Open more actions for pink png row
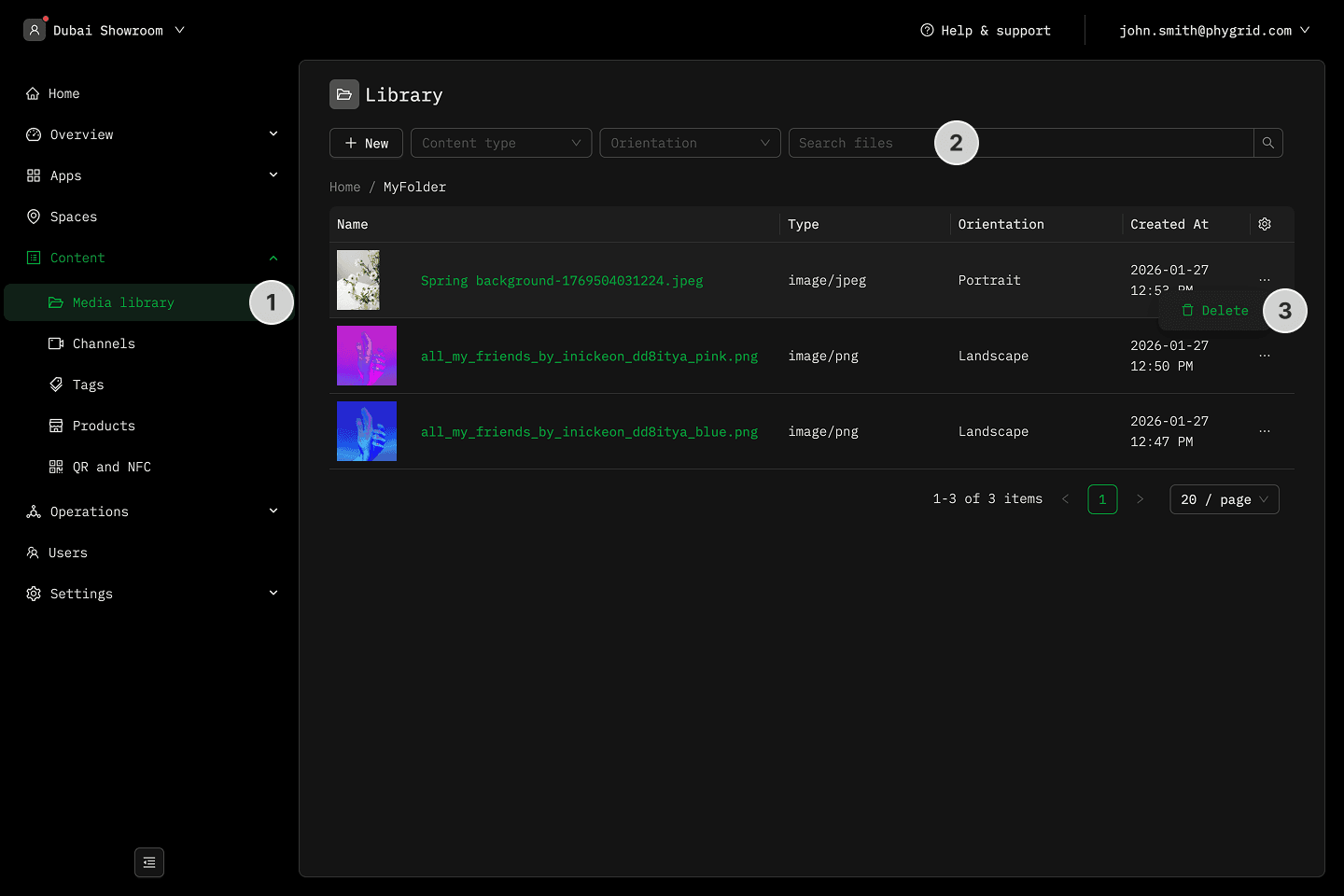The height and width of the screenshot is (896, 1344). pyautogui.click(x=1265, y=356)
